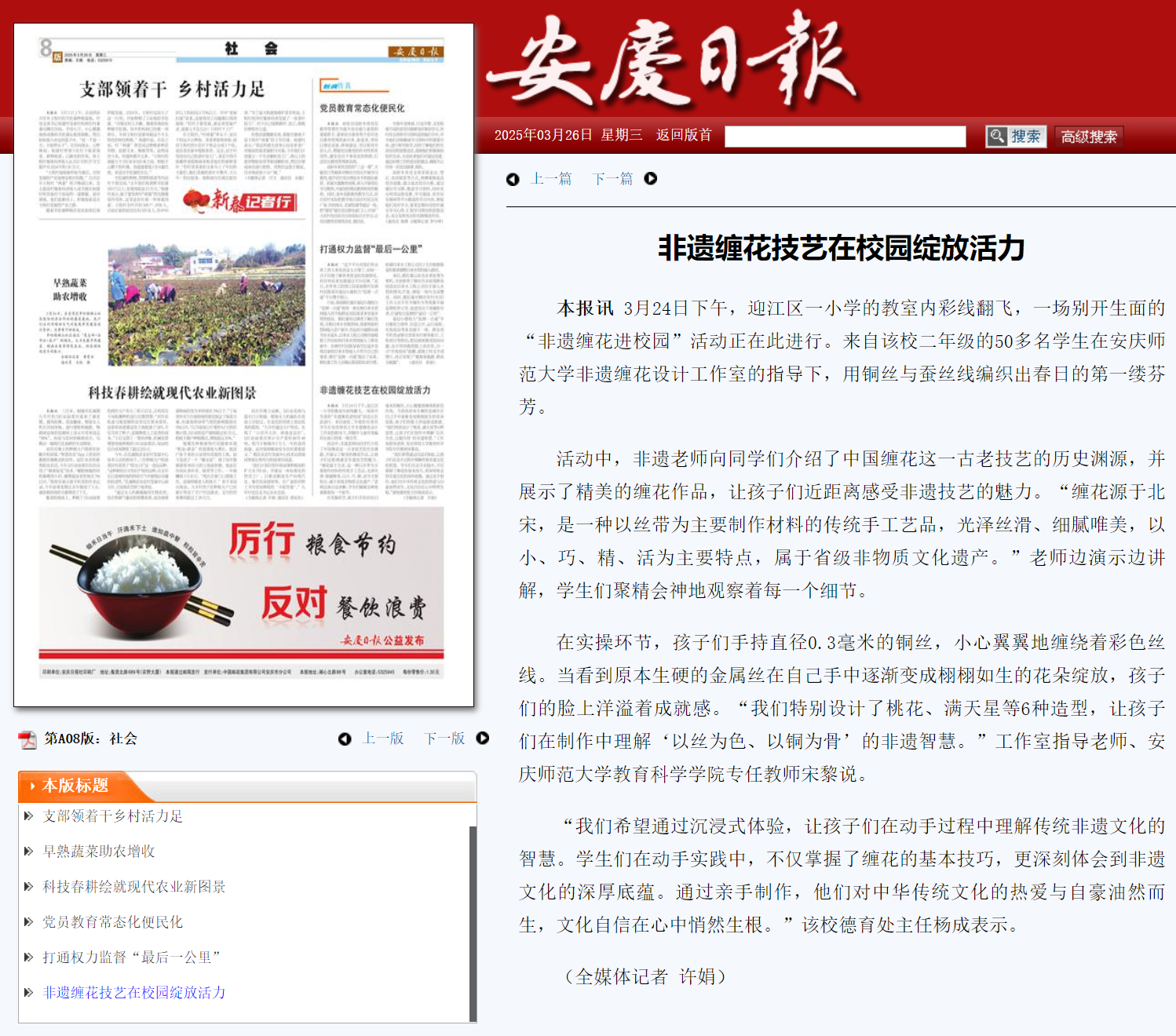
Task: Click the previous article arrow icon beside 上一篇
Action: [x=513, y=180]
